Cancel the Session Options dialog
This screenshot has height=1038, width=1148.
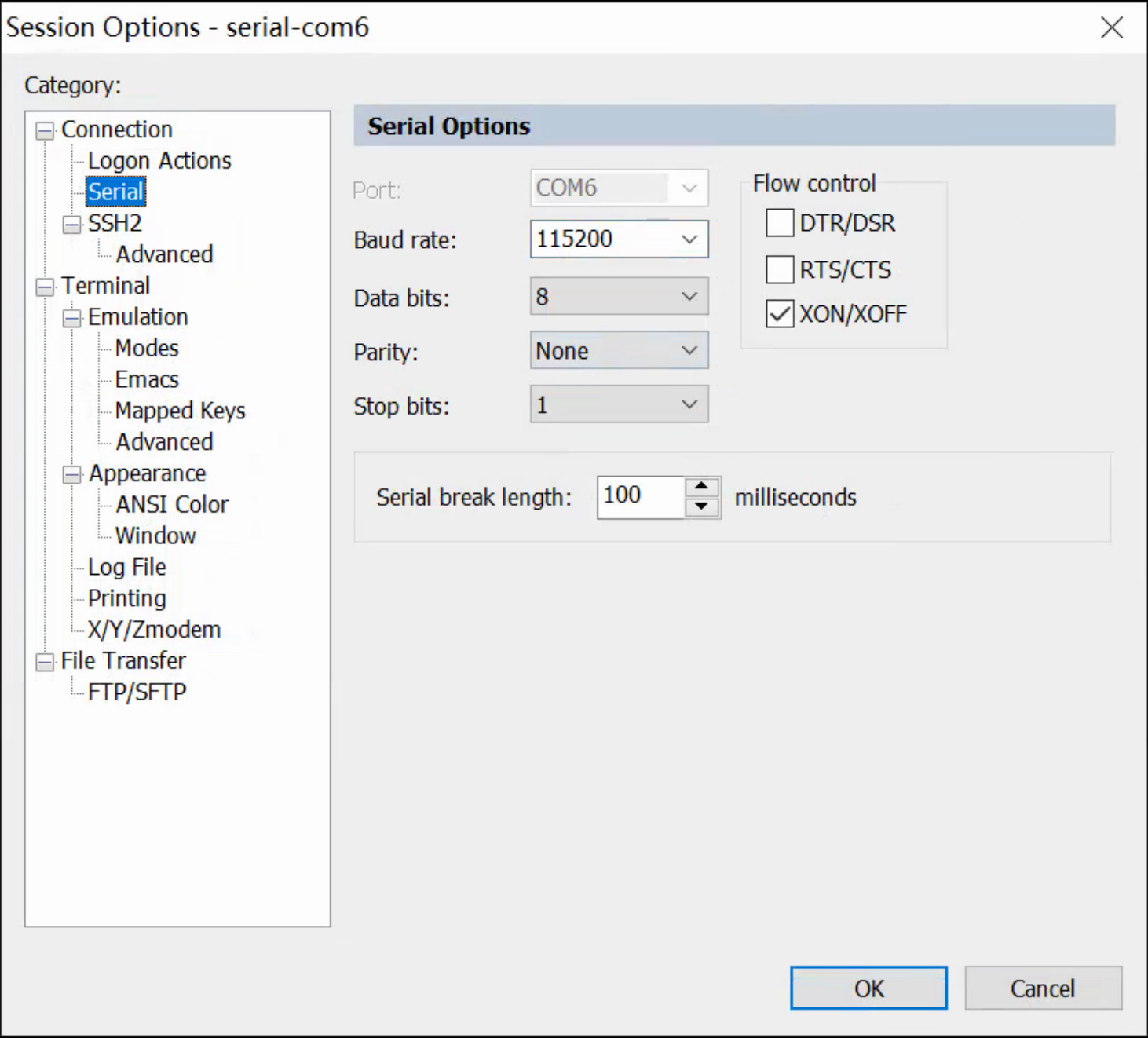pos(1042,988)
